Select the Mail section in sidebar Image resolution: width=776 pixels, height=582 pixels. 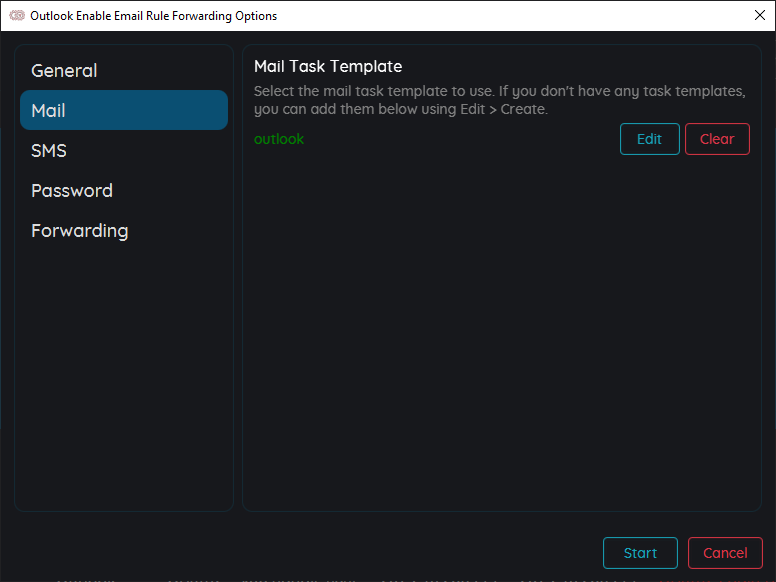tap(124, 110)
